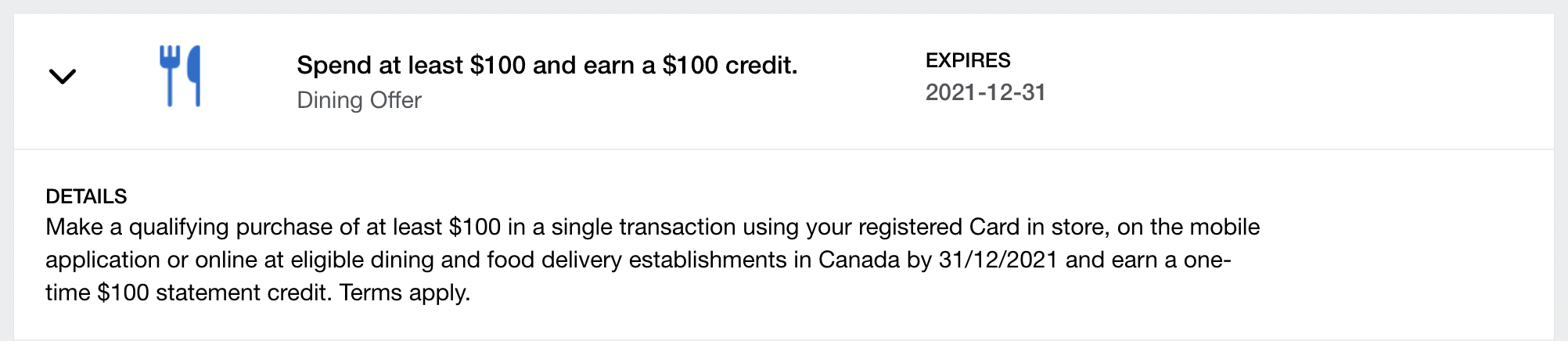Collapse the dining offer using the chevron
1568x341 pixels.
click(x=63, y=77)
